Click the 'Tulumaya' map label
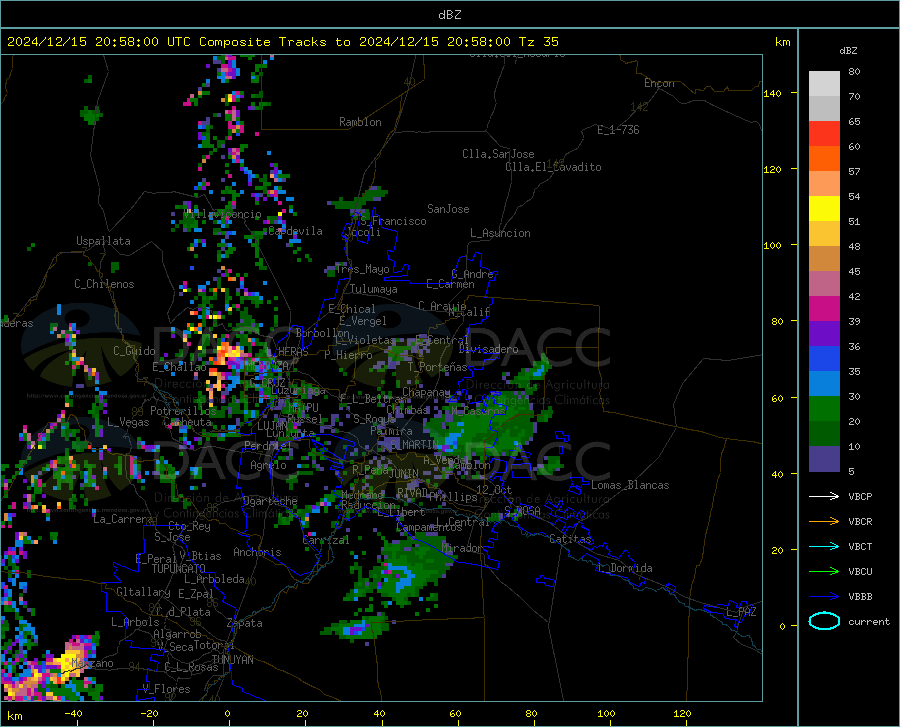This screenshot has width=900, height=727. click(x=374, y=289)
